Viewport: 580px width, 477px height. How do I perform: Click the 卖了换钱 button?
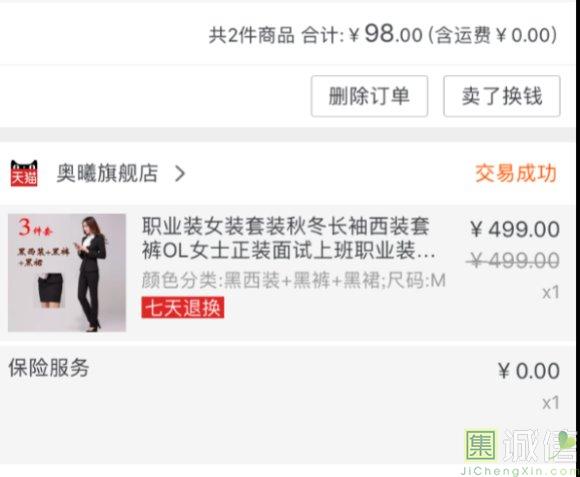(502, 96)
